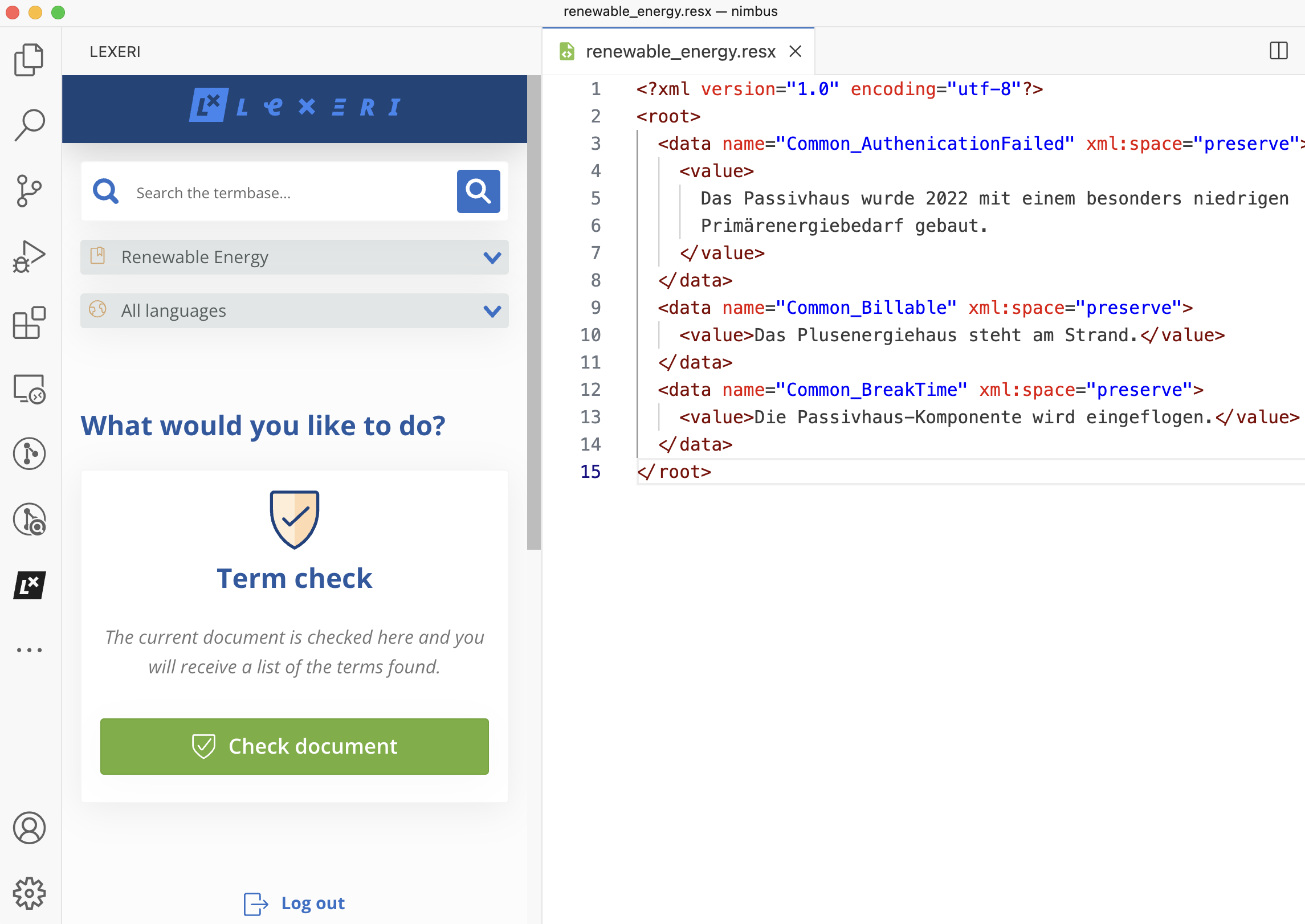Open the Source Control view
This screenshot has height=924, width=1305.
pos(29,190)
